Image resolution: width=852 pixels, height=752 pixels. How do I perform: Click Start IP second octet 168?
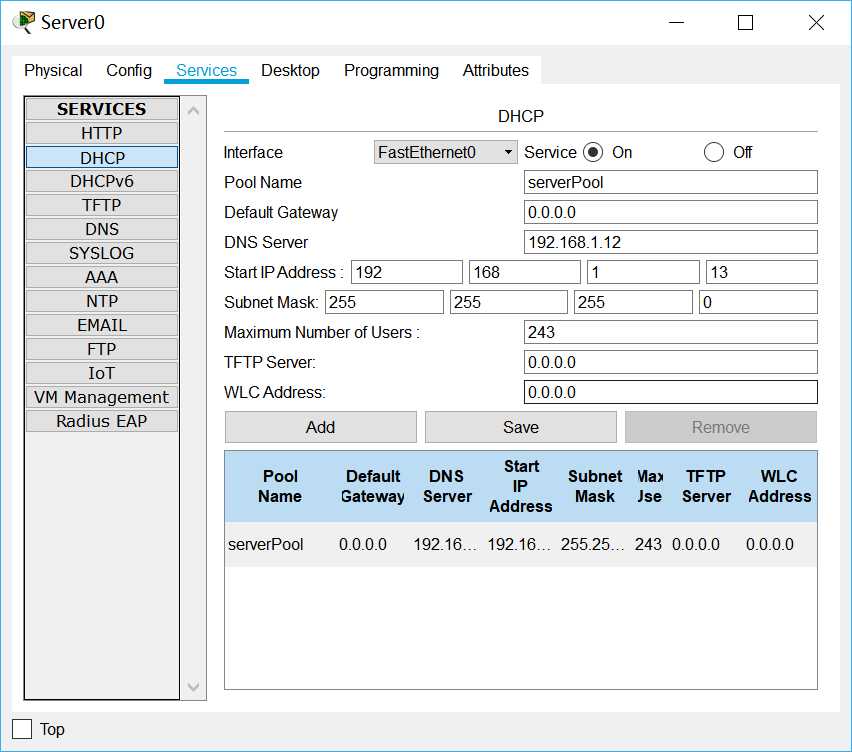pos(525,272)
